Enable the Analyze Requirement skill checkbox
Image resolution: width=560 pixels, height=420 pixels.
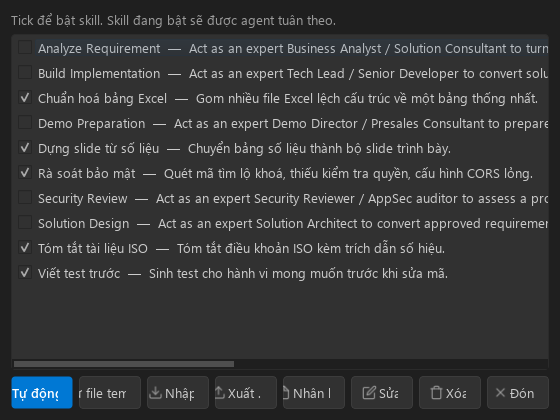click(x=25, y=48)
